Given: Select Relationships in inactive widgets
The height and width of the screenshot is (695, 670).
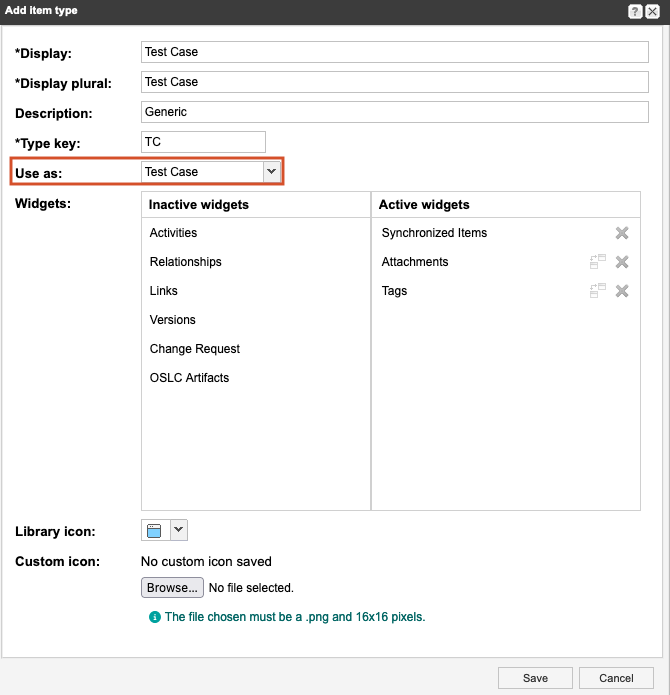Looking at the screenshot, I should 185,262.
